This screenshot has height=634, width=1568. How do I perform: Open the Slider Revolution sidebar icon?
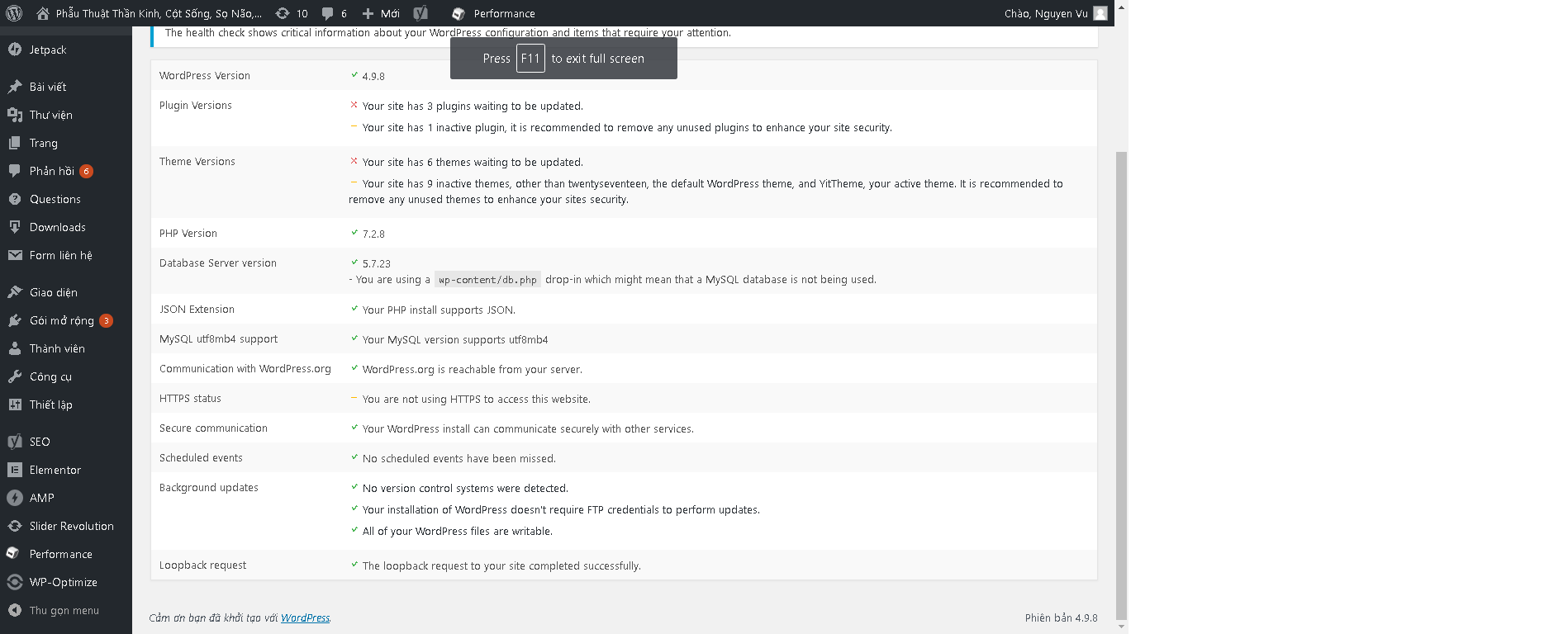(15, 526)
